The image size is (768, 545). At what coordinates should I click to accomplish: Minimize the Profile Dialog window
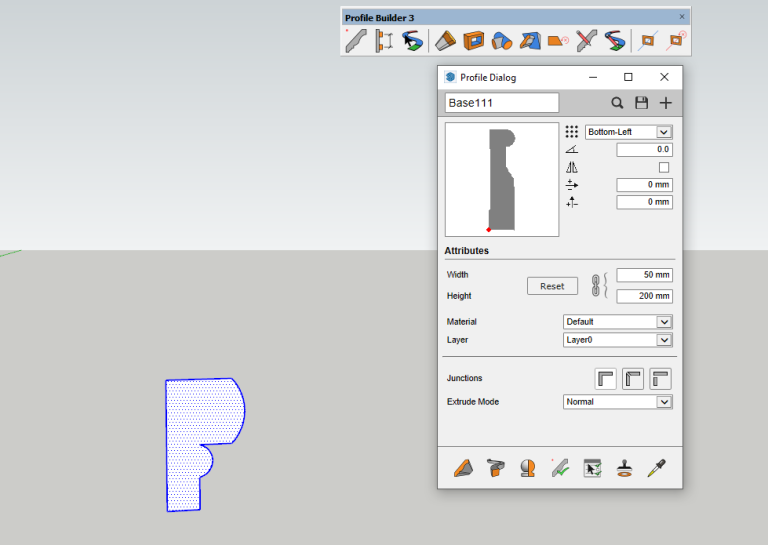pos(593,77)
